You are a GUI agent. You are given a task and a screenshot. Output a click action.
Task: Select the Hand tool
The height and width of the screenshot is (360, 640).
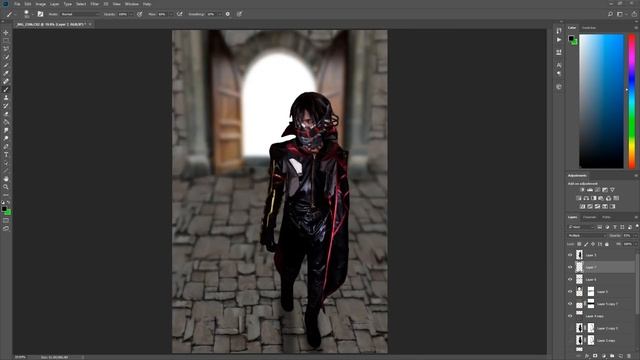(6, 179)
